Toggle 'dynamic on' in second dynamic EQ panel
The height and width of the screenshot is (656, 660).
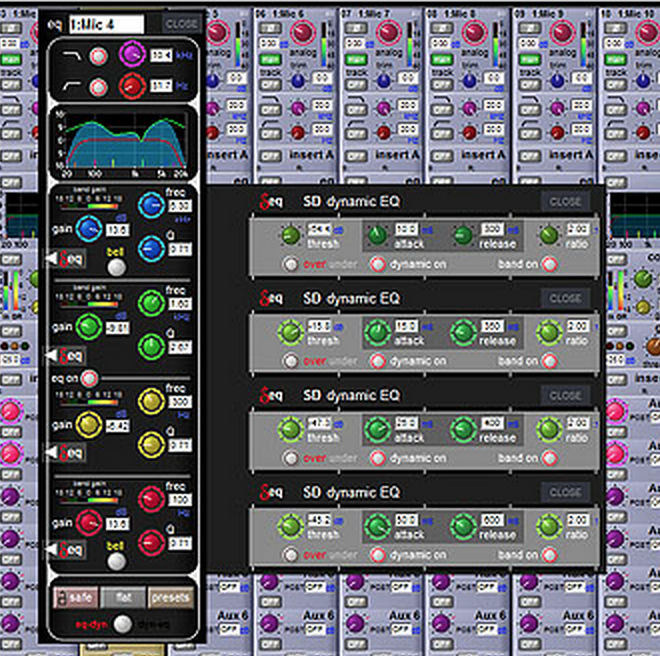coord(378,361)
